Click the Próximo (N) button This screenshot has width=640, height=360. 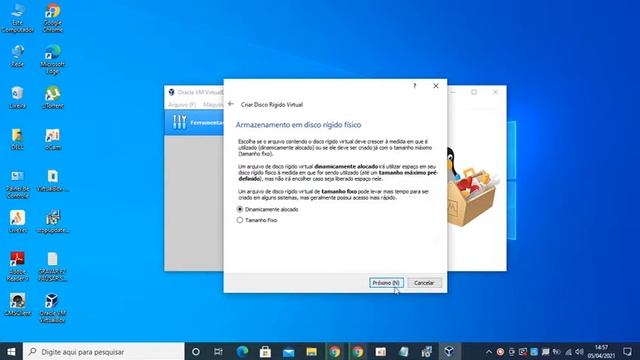coord(386,283)
